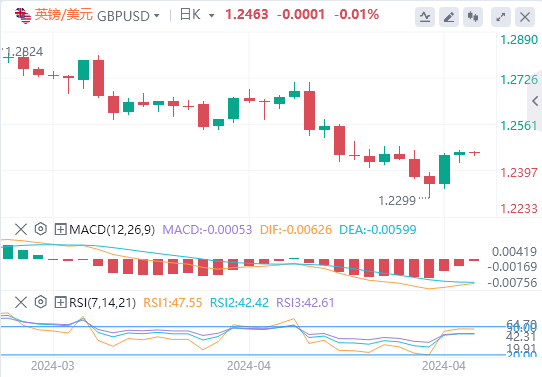Open the candlestick indicator settings icon
Screen dimensions: 542x377
pos(473,17)
